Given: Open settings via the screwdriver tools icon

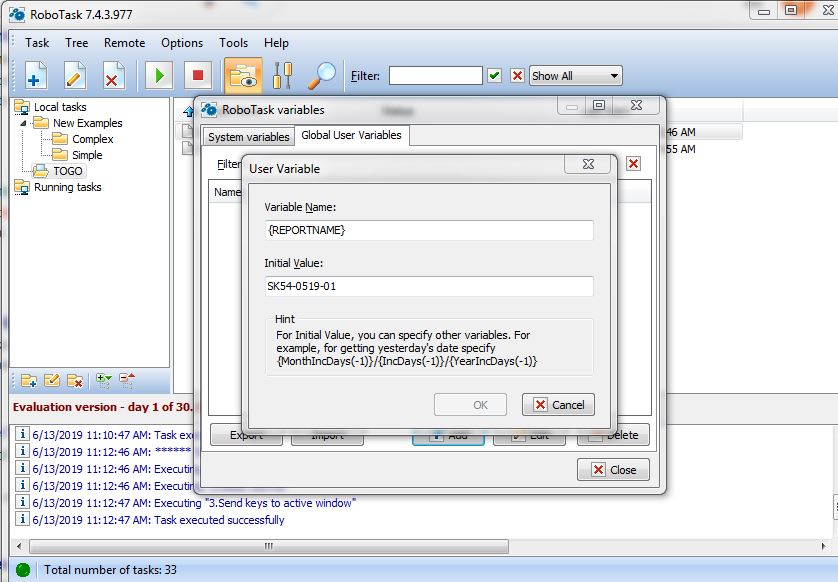Looking at the screenshot, I should [x=282, y=75].
